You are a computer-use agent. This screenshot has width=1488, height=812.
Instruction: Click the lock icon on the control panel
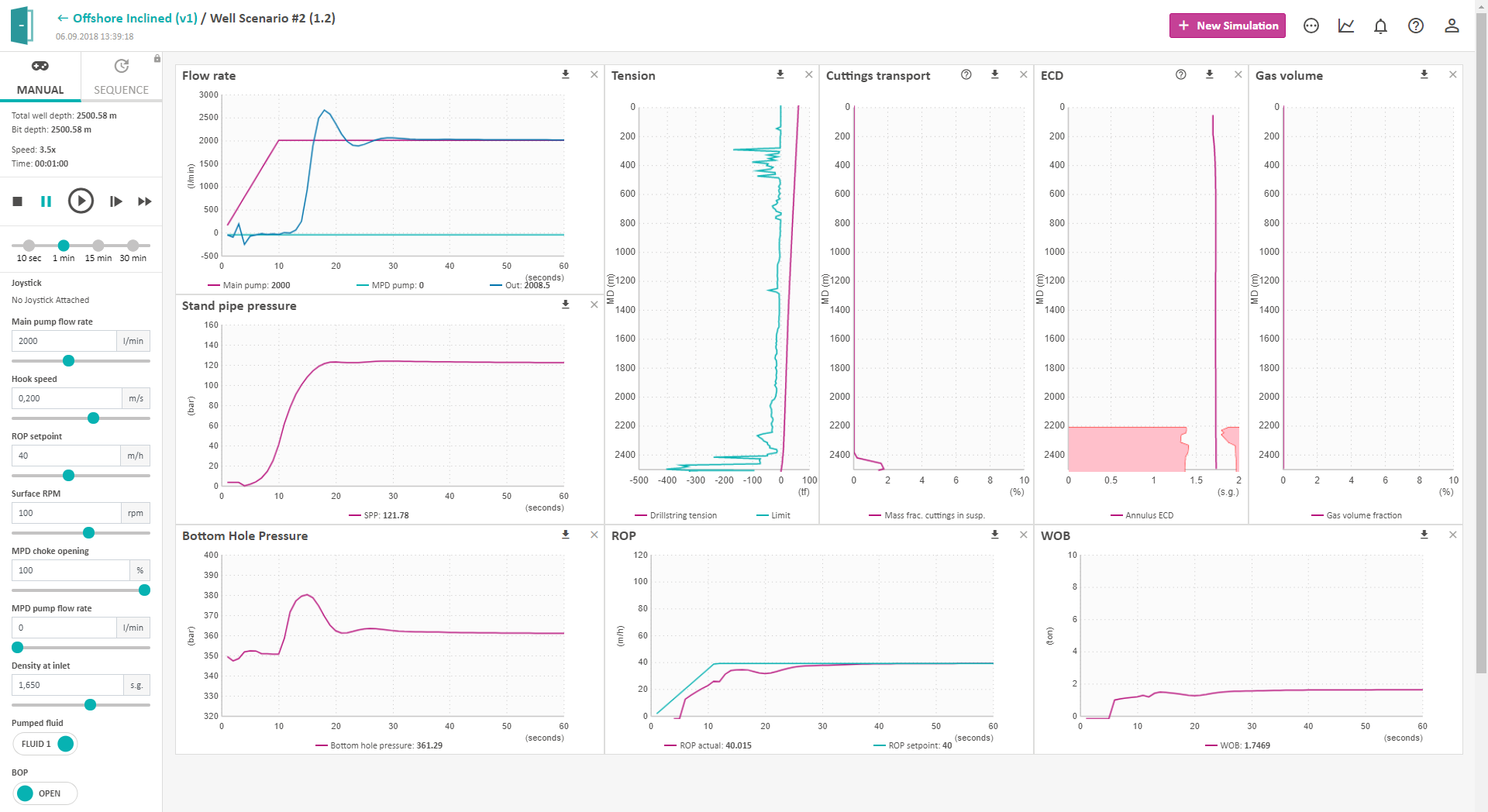pos(157,58)
